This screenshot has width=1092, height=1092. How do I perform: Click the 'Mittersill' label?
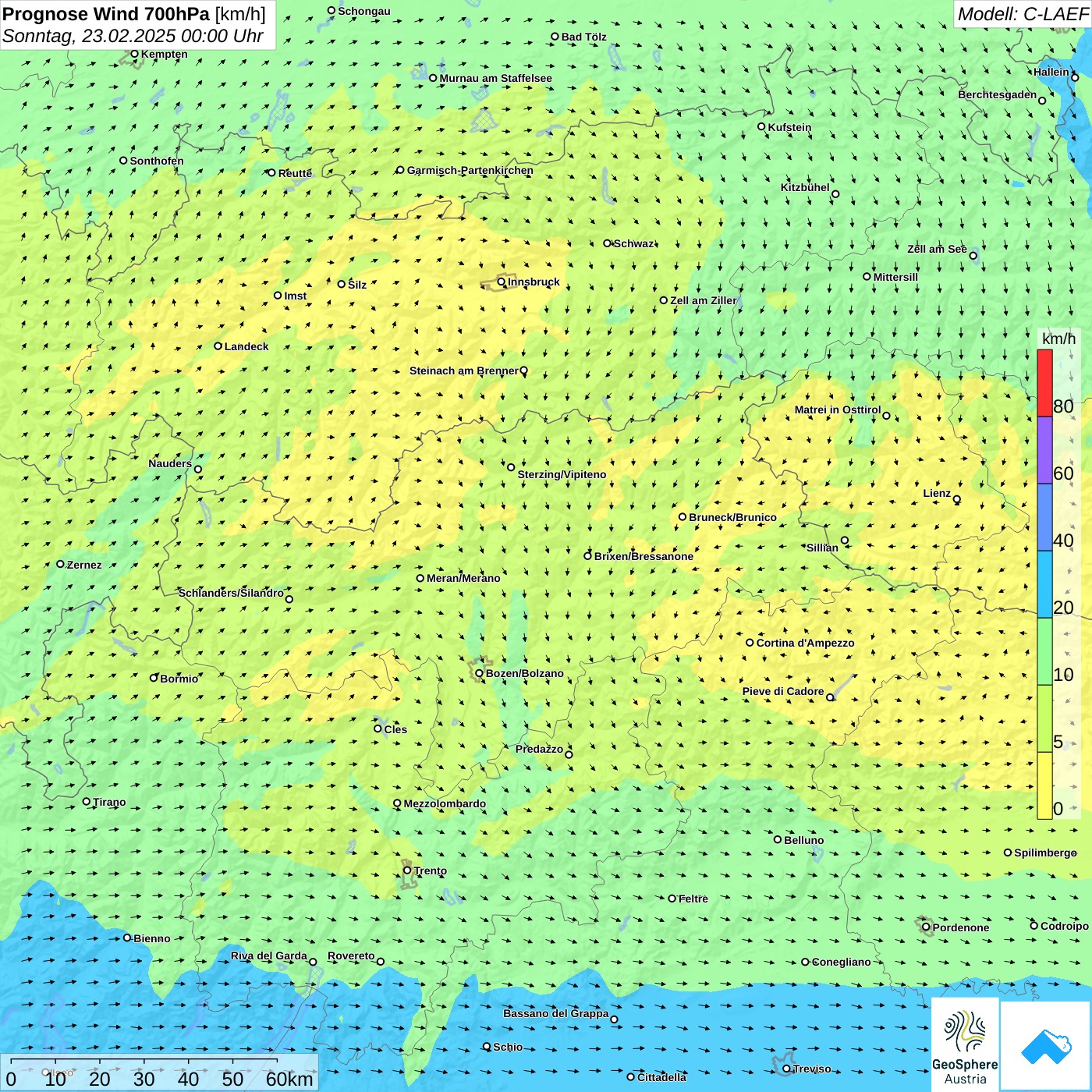pos(895,277)
